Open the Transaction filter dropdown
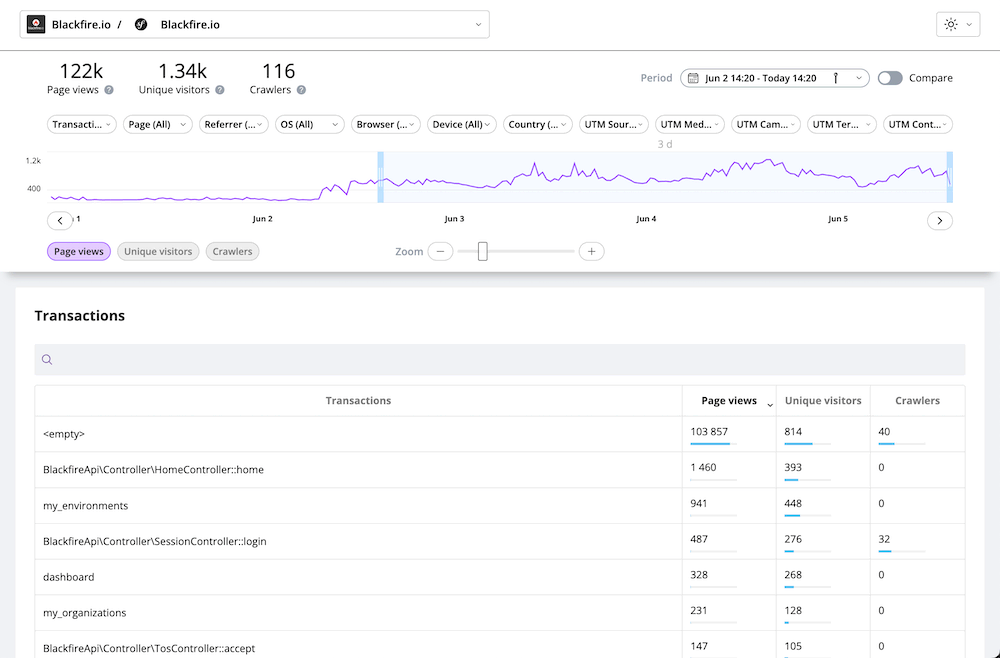 click(82, 124)
